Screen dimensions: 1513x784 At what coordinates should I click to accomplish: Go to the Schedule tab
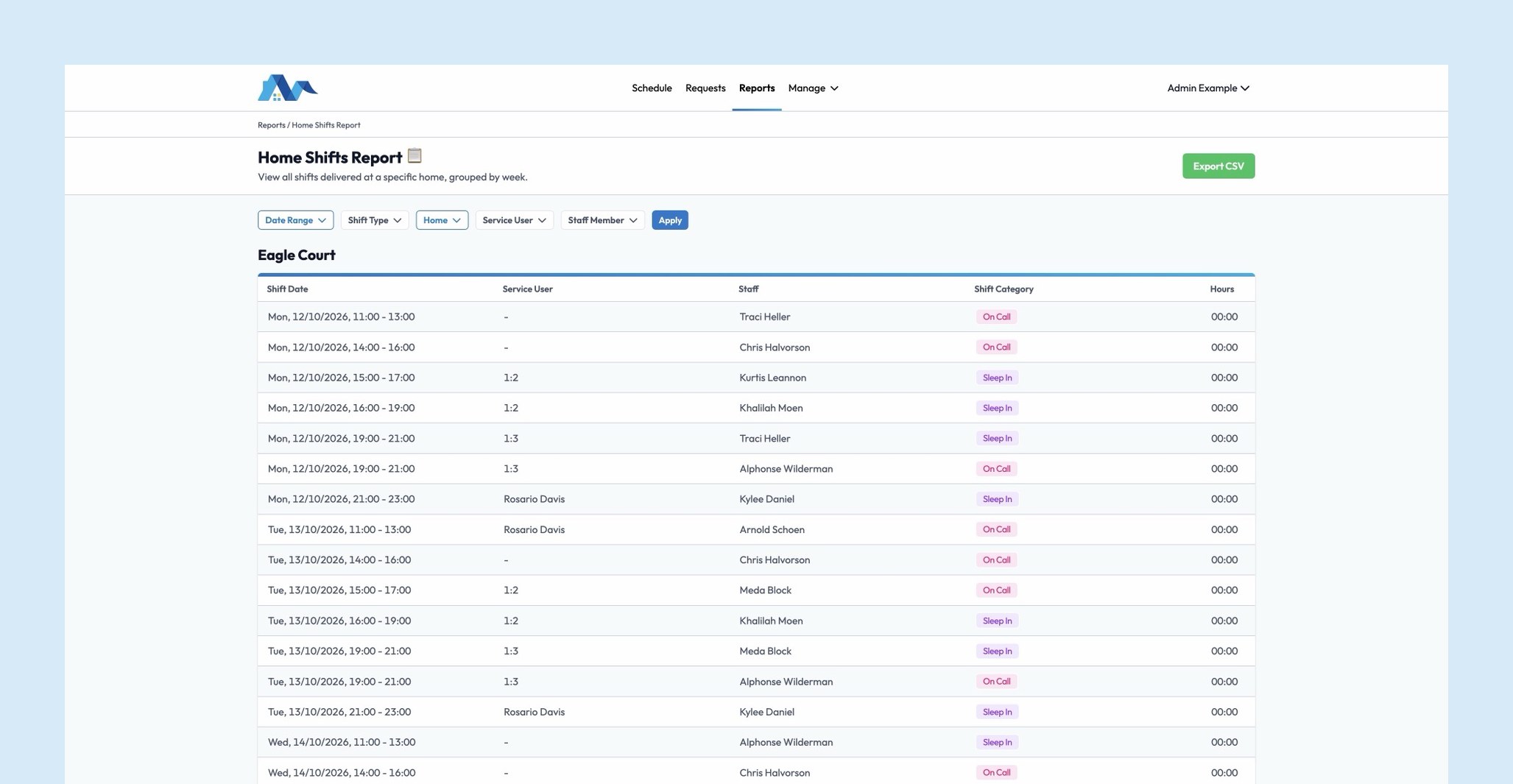652,88
